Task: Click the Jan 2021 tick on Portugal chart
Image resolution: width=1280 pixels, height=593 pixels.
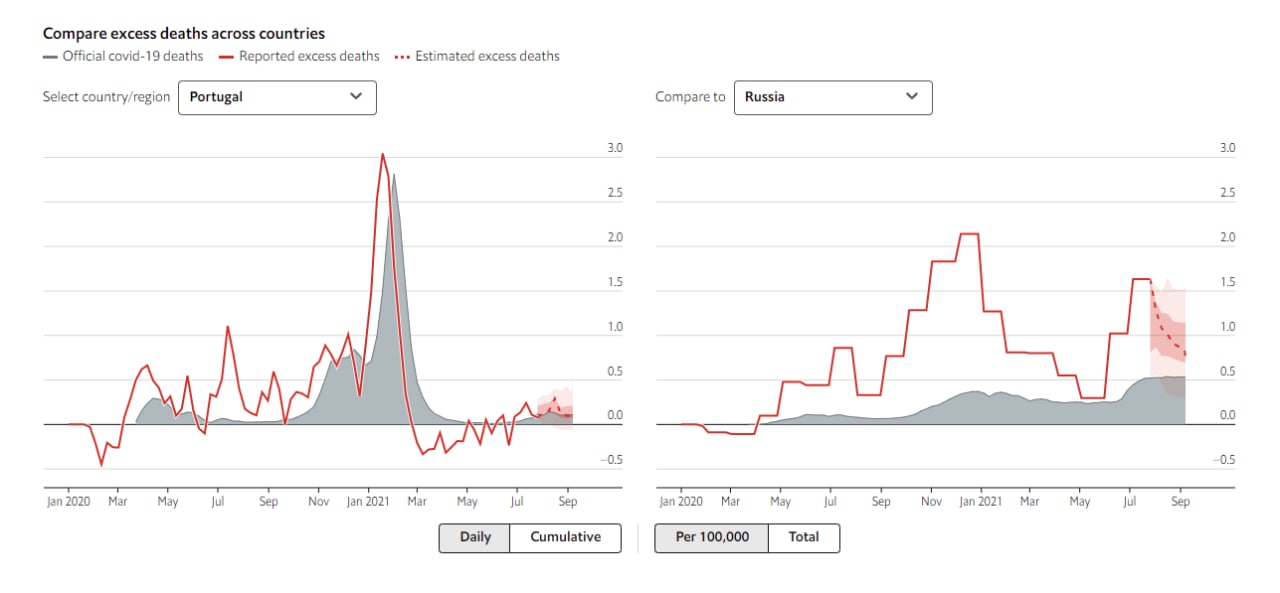Action: (371, 501)
